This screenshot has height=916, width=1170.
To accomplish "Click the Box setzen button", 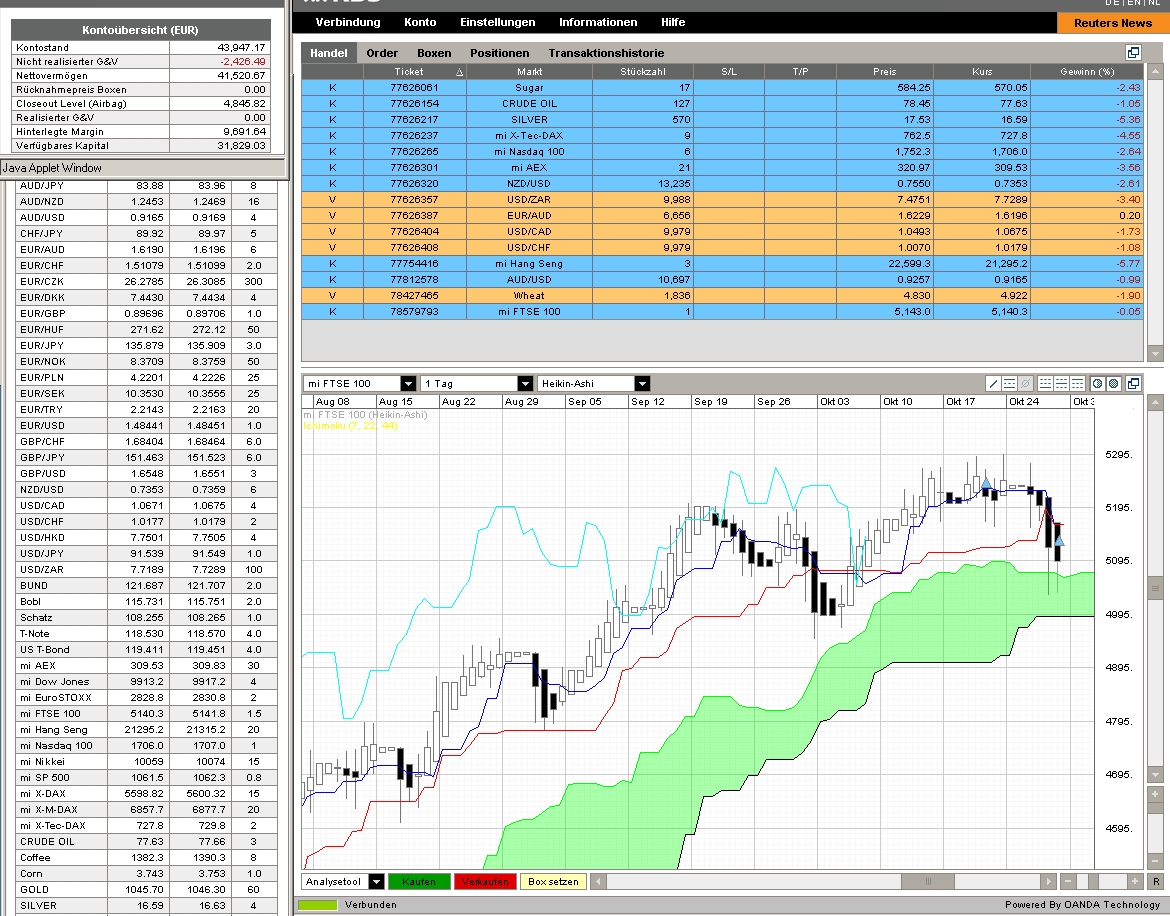I will pos(554,882).
